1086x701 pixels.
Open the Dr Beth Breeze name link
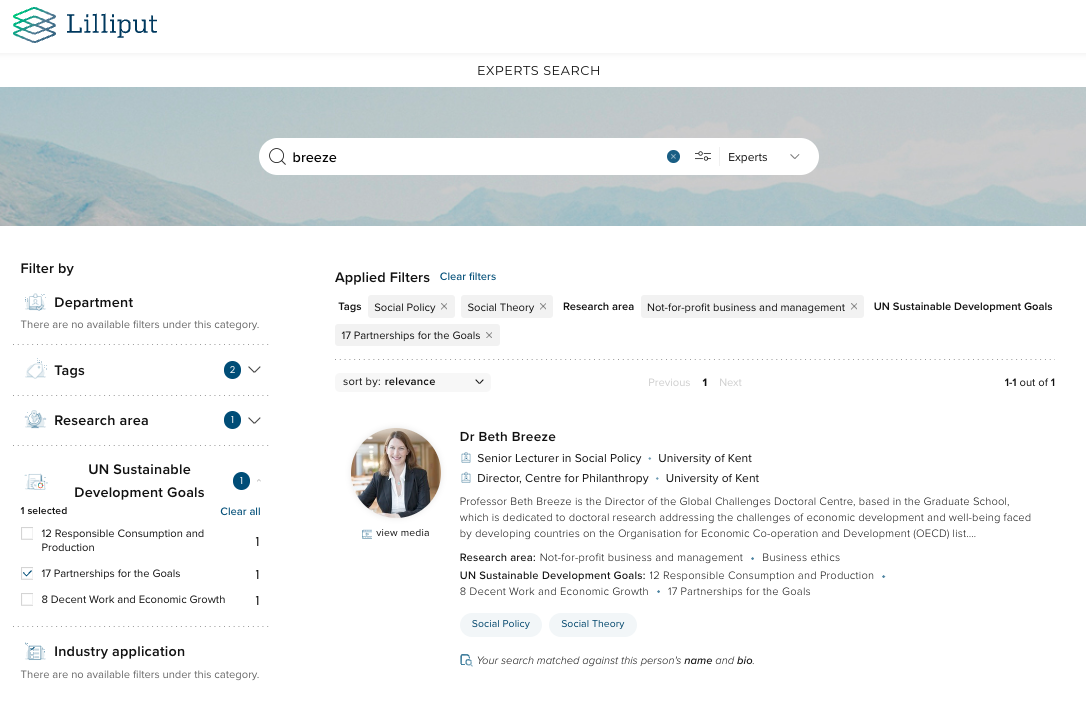coord(508,436)
